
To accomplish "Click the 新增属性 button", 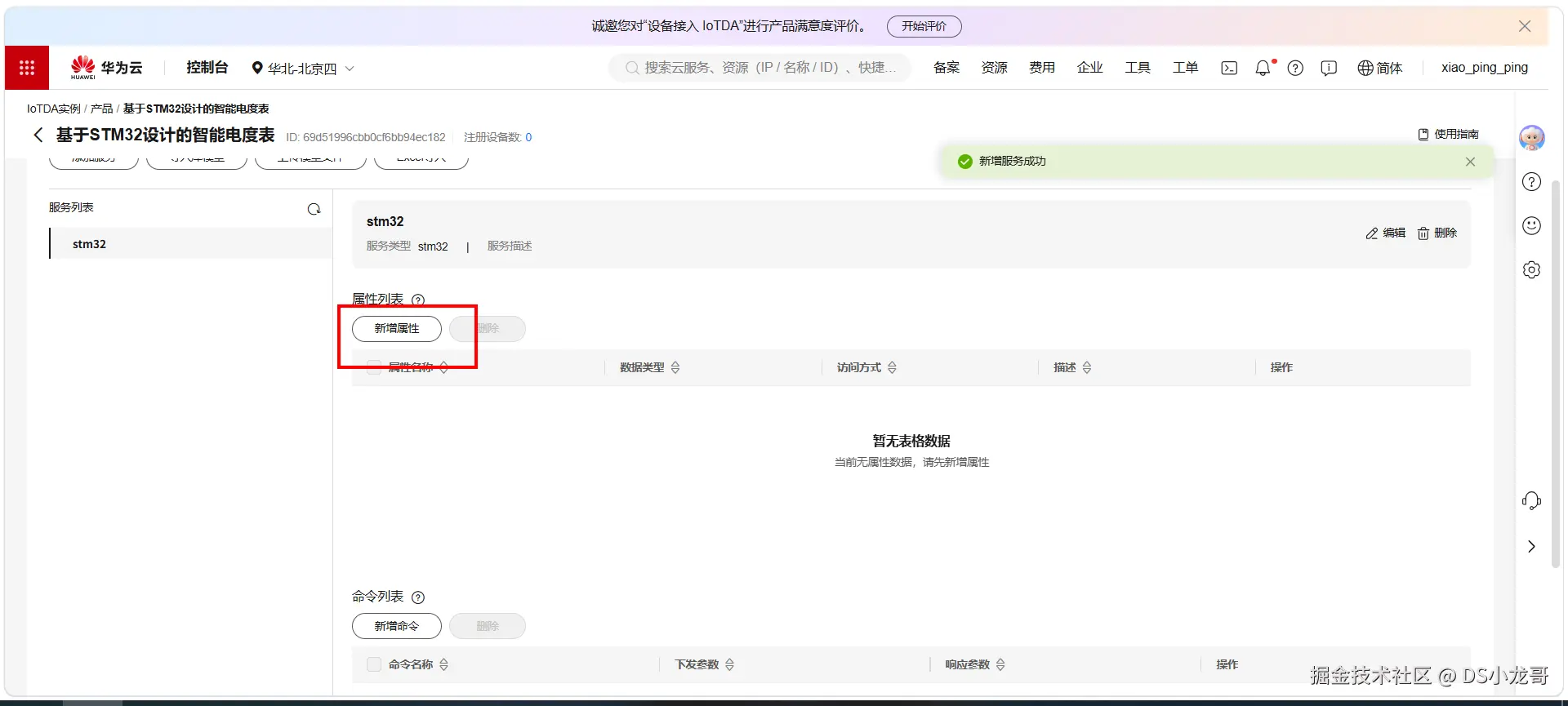I will coord(397,329).
